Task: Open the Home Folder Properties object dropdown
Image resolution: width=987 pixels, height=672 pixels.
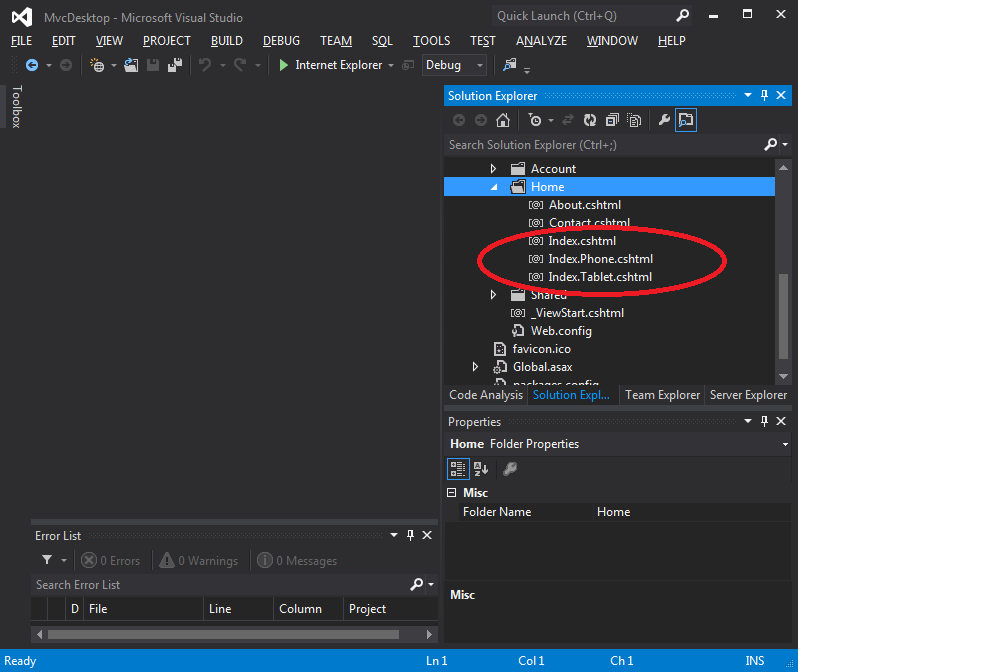Action: coord(785,444)
